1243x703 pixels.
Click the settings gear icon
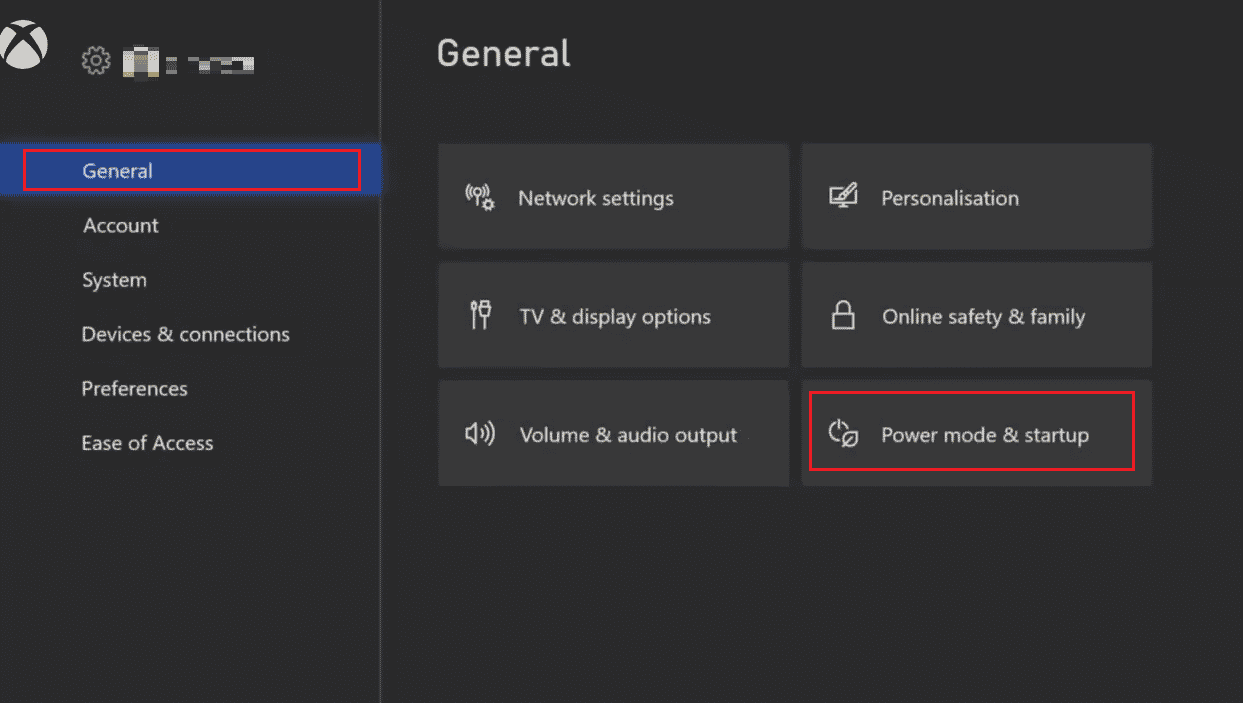tap(95, 62)
